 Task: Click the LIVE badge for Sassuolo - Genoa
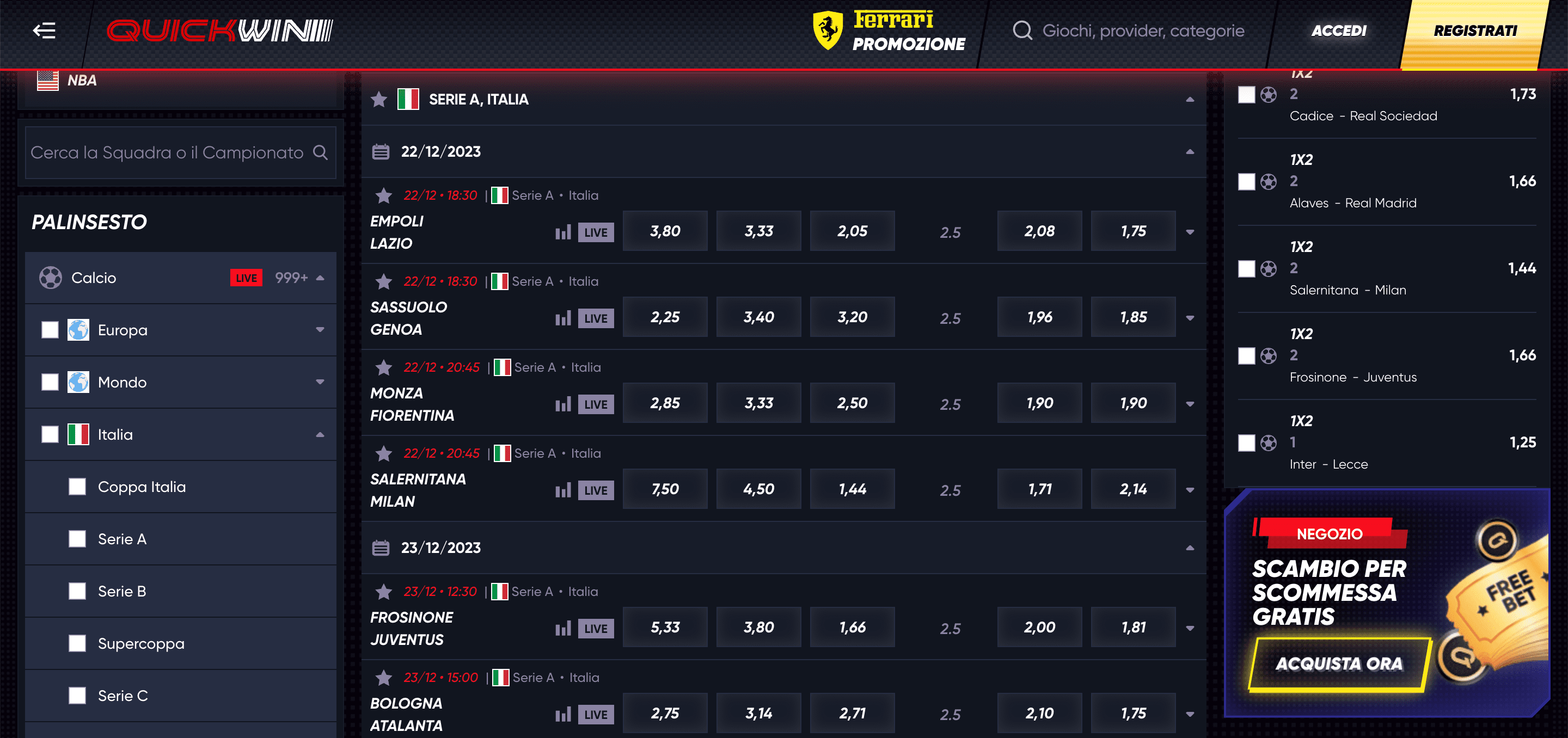(x=595, y=318)
